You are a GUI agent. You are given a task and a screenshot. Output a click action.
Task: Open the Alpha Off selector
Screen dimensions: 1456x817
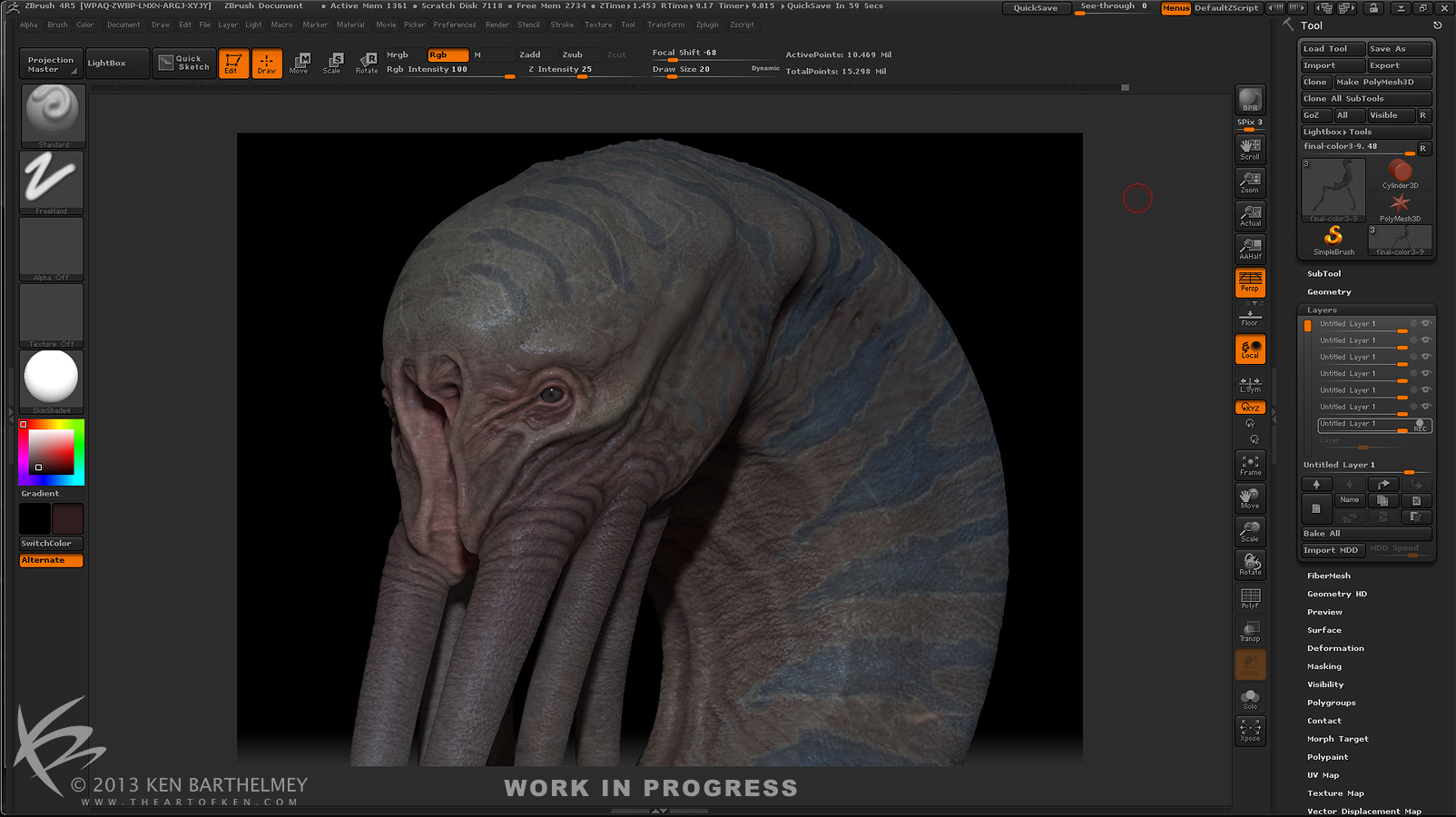click(53, 250)
